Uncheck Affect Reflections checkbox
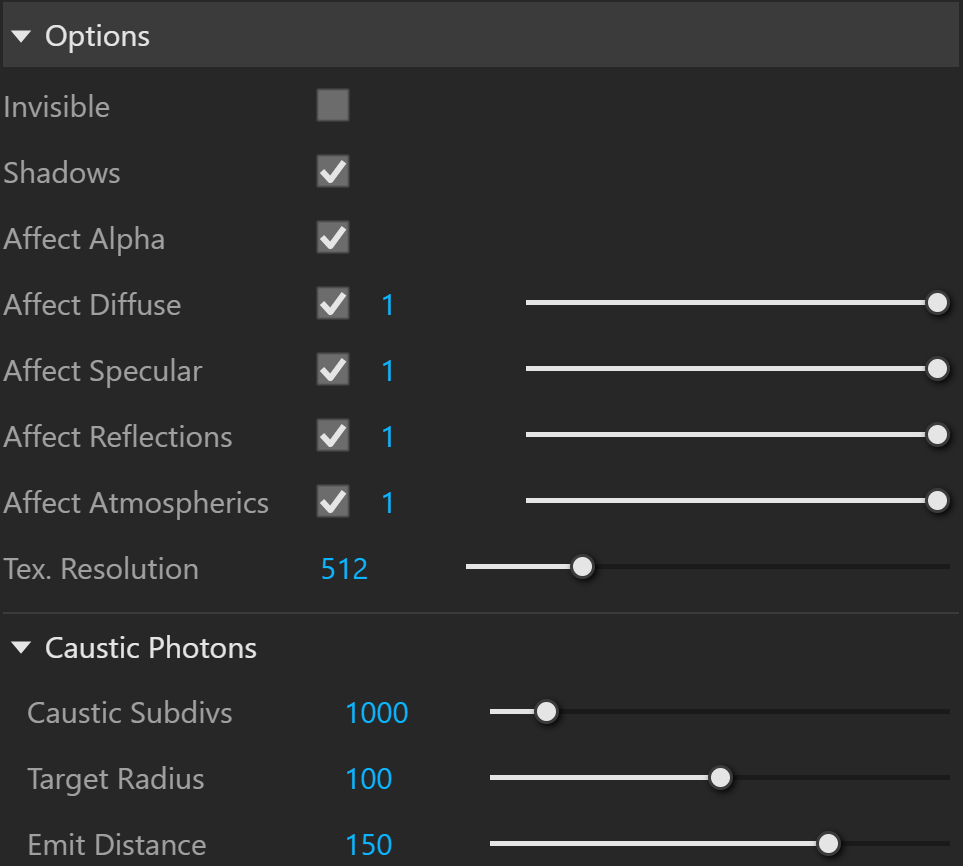 tap(333, 436)
